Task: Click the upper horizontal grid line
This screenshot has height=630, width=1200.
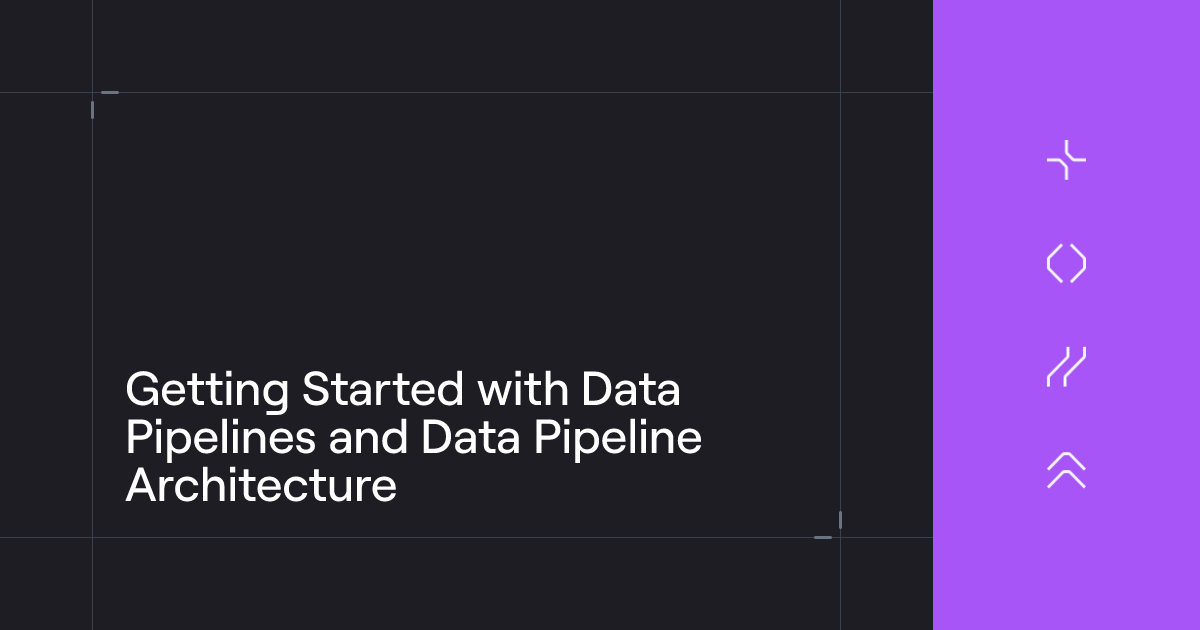Action: 466,93
